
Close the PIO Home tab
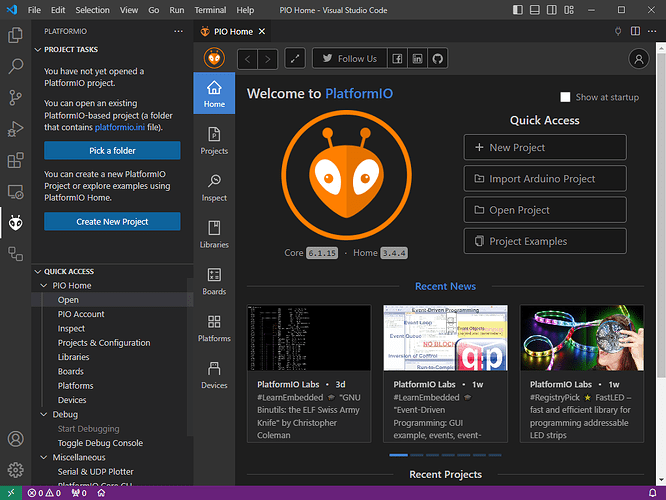click(262, 31)
